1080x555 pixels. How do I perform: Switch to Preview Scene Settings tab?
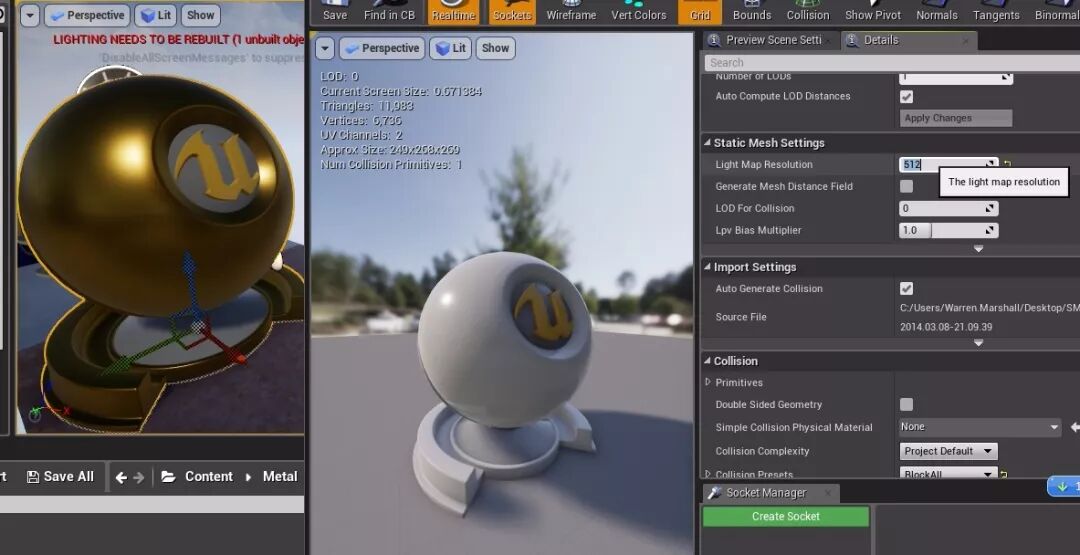pos(771,40)
